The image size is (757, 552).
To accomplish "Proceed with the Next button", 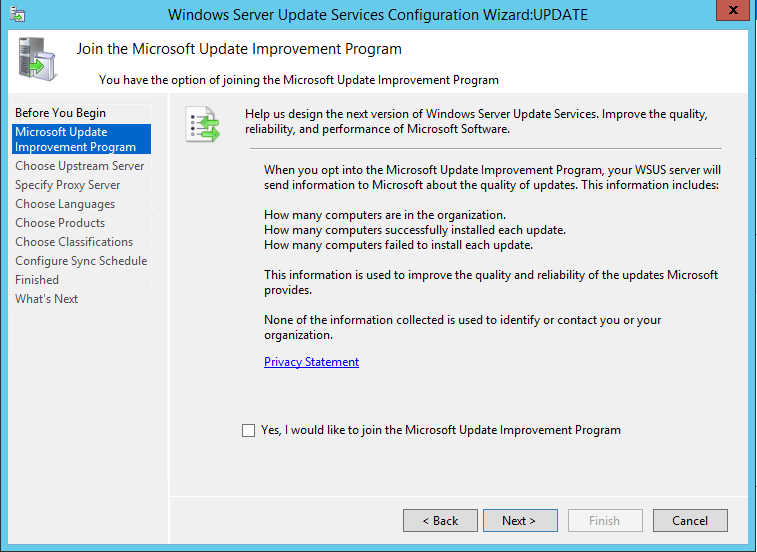I will coord(520,521).
